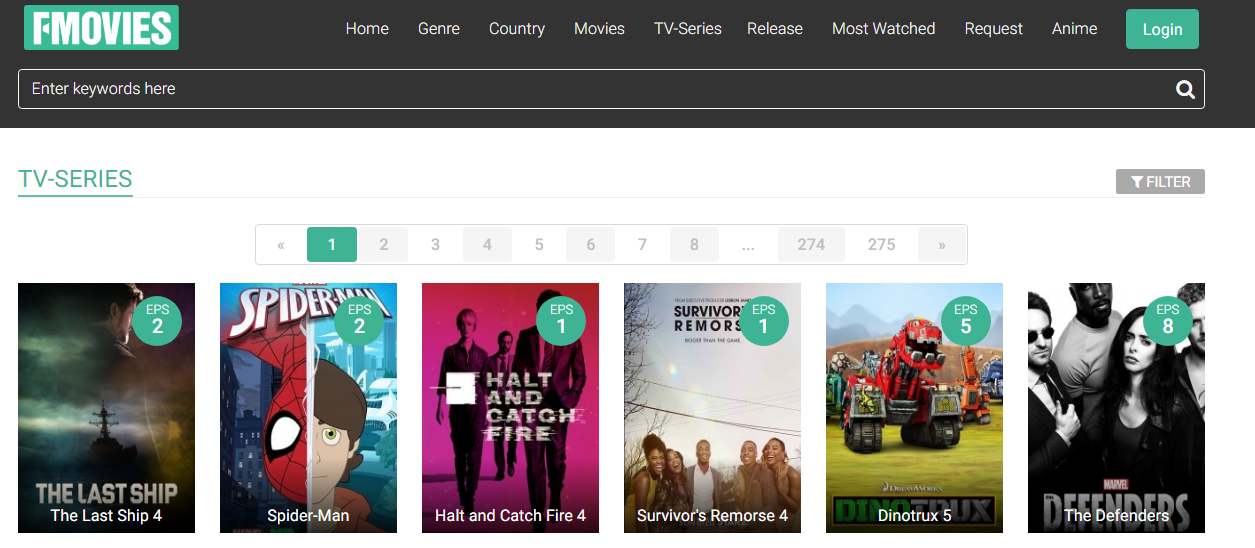Viewport: 1255px width, 548px height.
Task: Open the Request page
Action: (x=994, y=29)
